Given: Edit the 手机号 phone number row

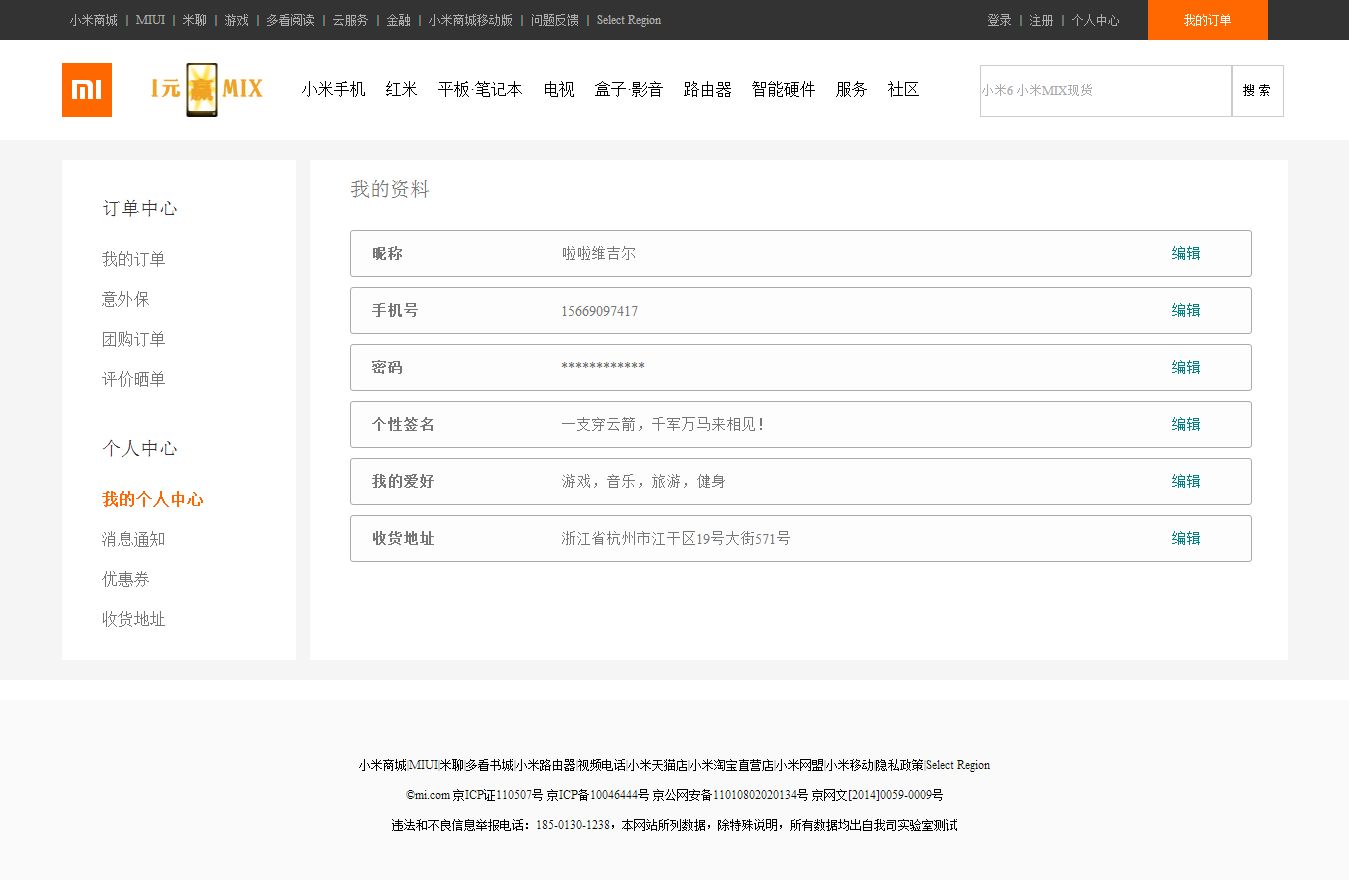Looking at the screenshot, I should [x=1186, y=311].
